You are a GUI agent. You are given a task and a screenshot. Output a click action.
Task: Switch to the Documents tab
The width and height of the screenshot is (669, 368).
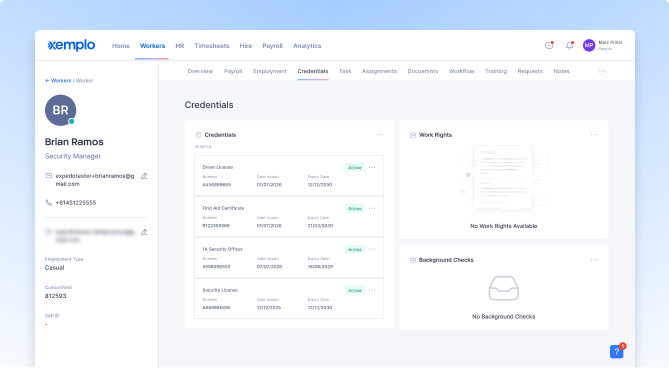423,71
